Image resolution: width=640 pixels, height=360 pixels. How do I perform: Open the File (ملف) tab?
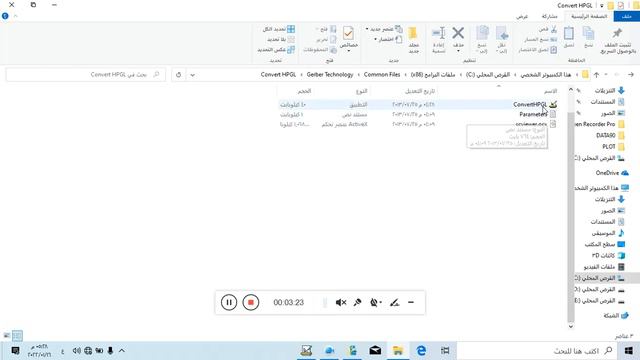[x=627, y=16]
